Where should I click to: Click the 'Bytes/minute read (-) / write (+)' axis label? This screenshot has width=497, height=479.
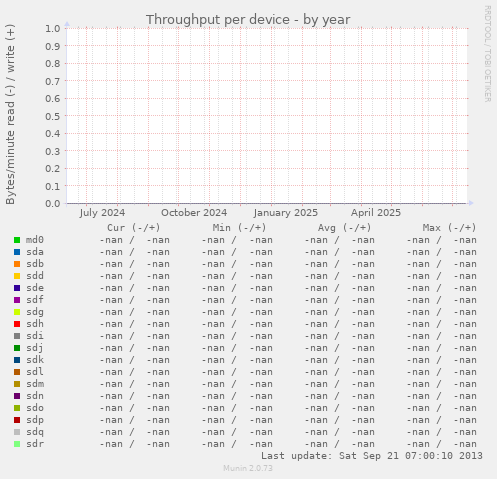pyautogui.click(x=10, y=114)
